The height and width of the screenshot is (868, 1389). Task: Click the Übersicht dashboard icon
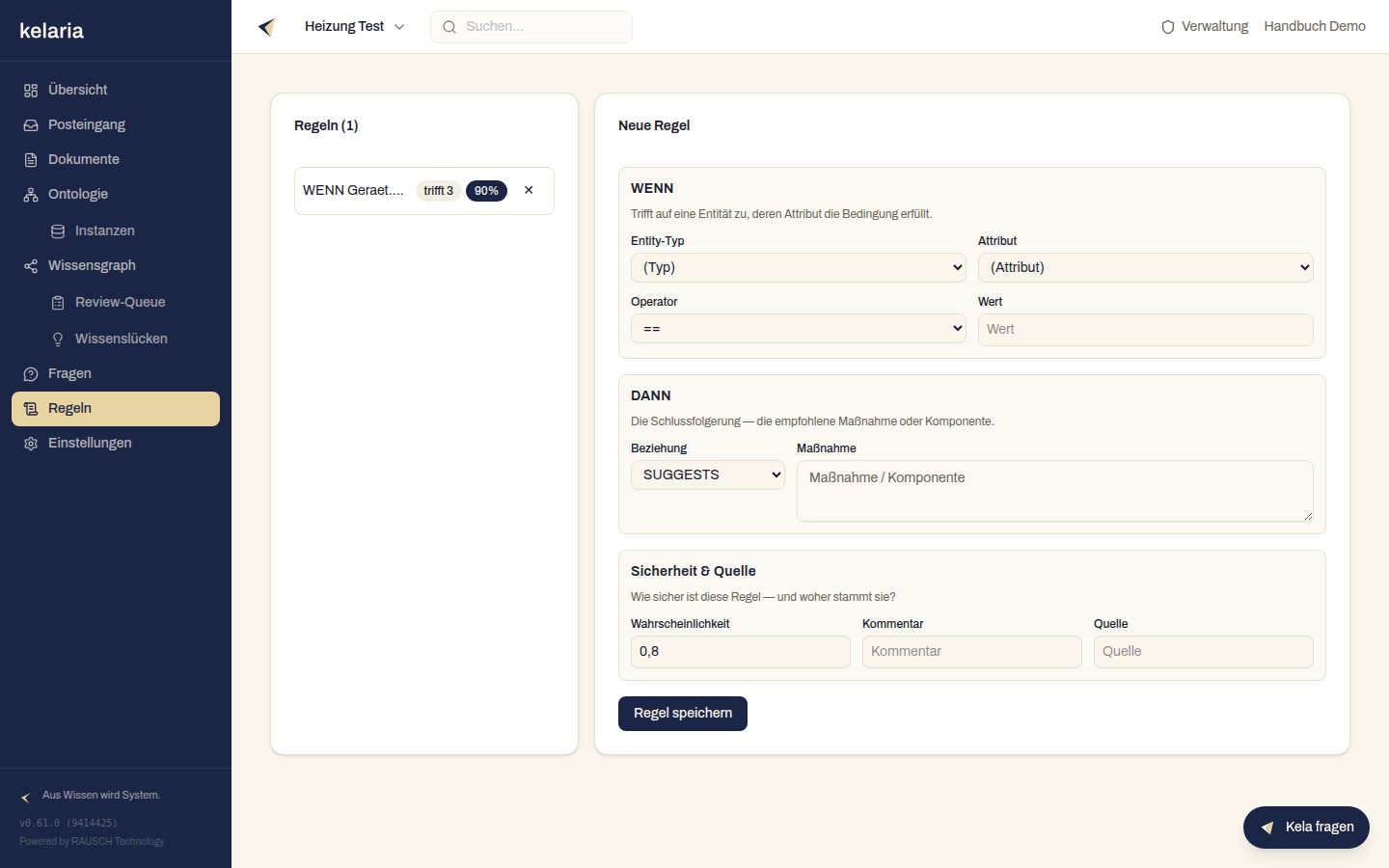pyautogui.click(x=31, y=91)
